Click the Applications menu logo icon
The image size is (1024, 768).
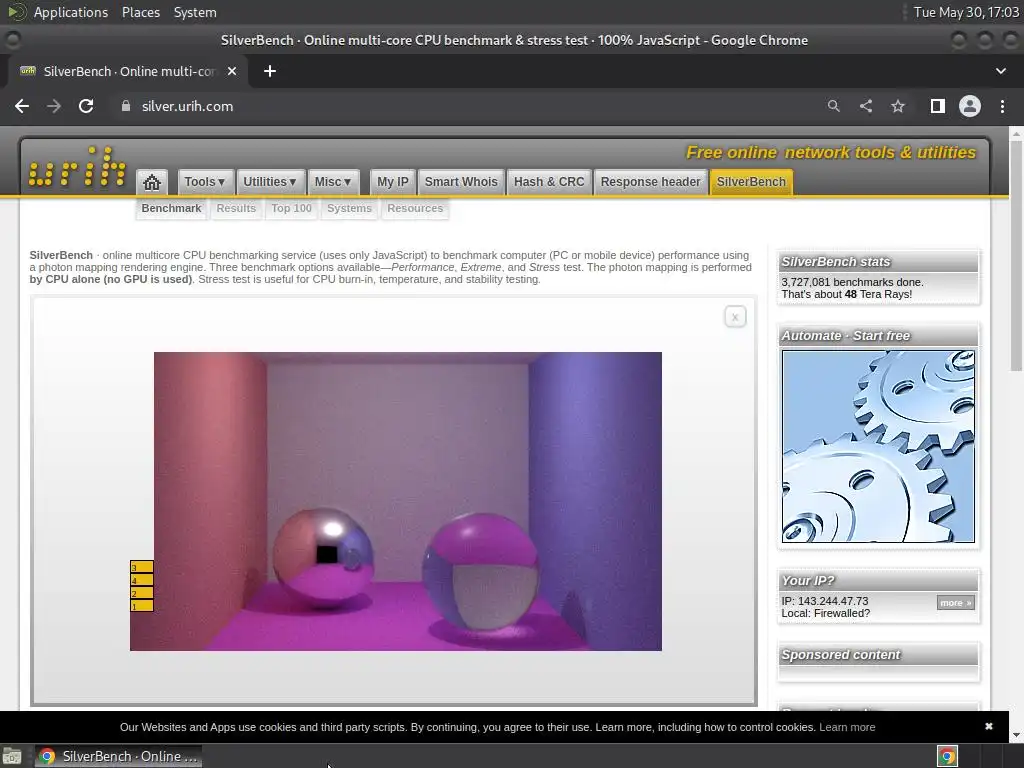(x=17, y=12)
